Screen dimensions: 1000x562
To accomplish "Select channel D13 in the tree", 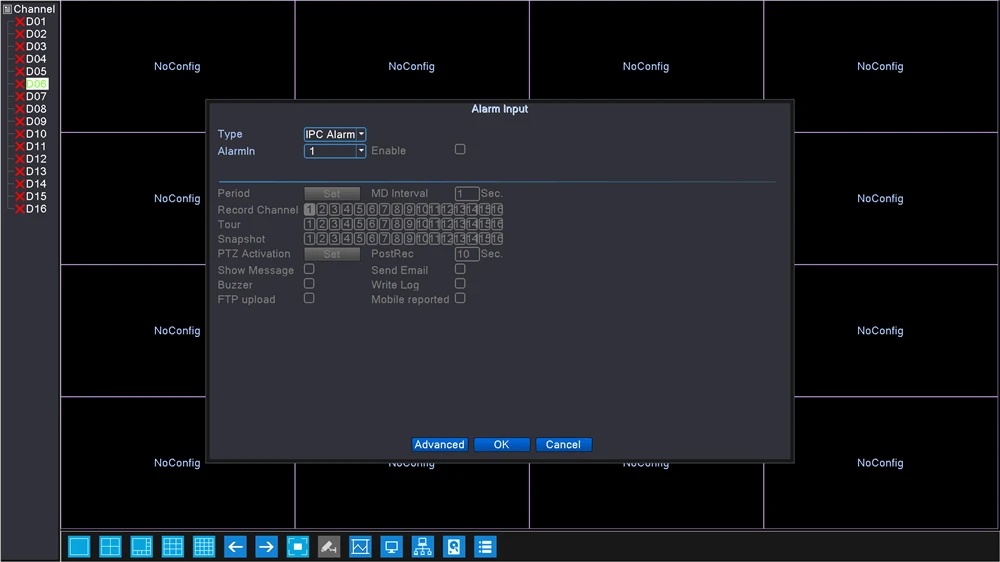I will coord(36,172).
